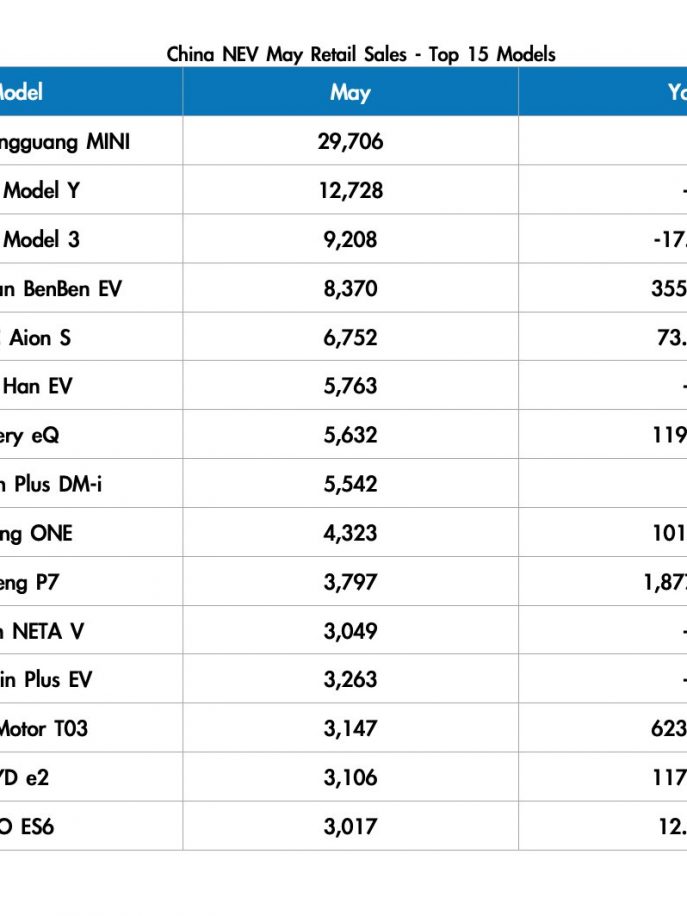Viewport: 687px width, 916px height.
Task: Select the 3,263 Plus EV sales cell
Action: (351, 679)
